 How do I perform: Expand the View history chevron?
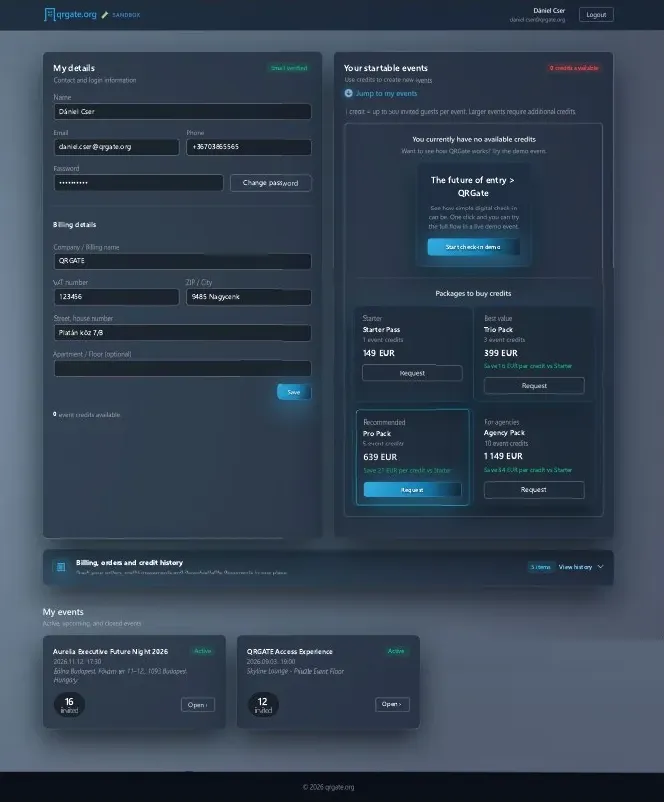coord(601,567)
